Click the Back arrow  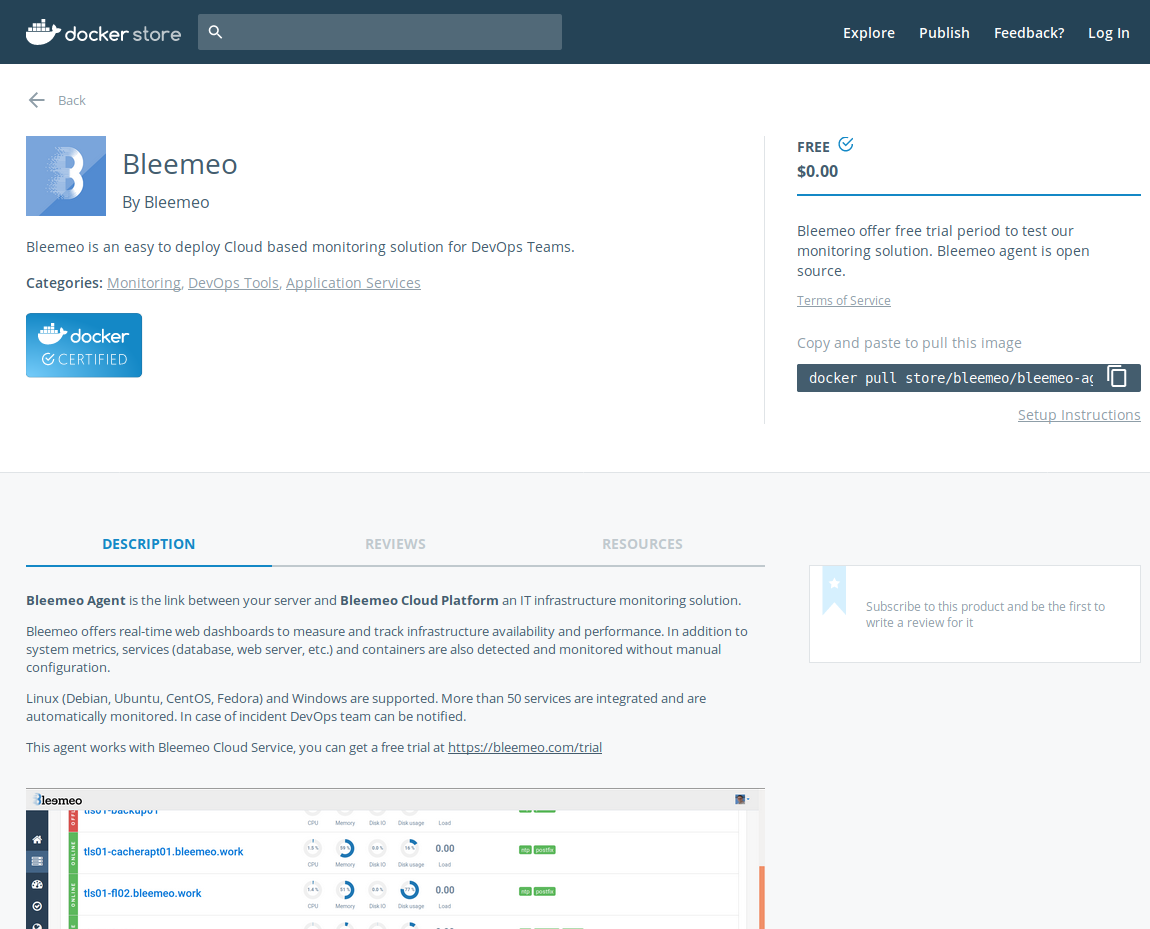[37, 100]
